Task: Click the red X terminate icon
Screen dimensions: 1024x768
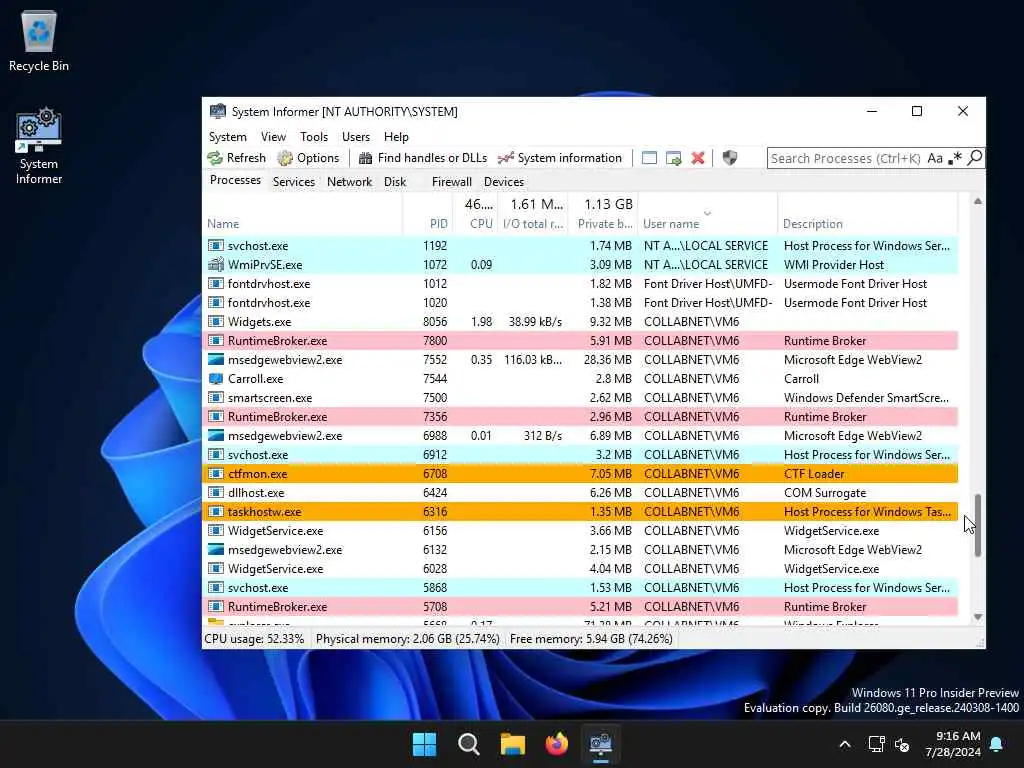Action: [698, 158]
